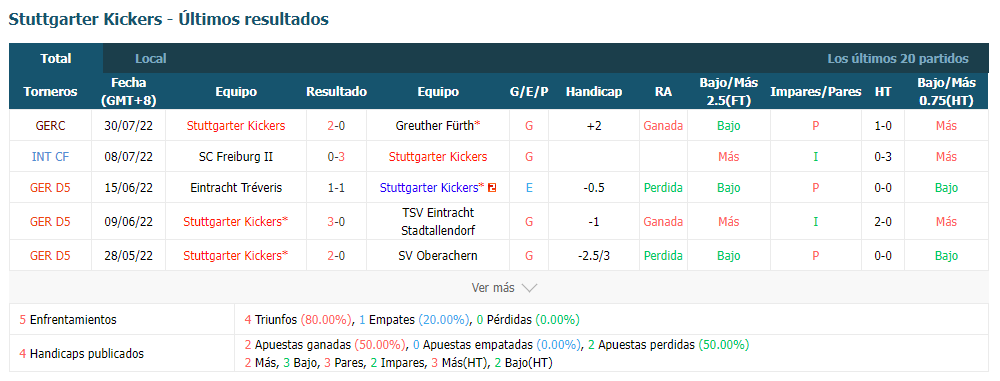The width and height of the screenshot is (1000, 381).
Task: Open the 1-1 result versus Eintracht Tréveris
Action: (x=337, y=188)
